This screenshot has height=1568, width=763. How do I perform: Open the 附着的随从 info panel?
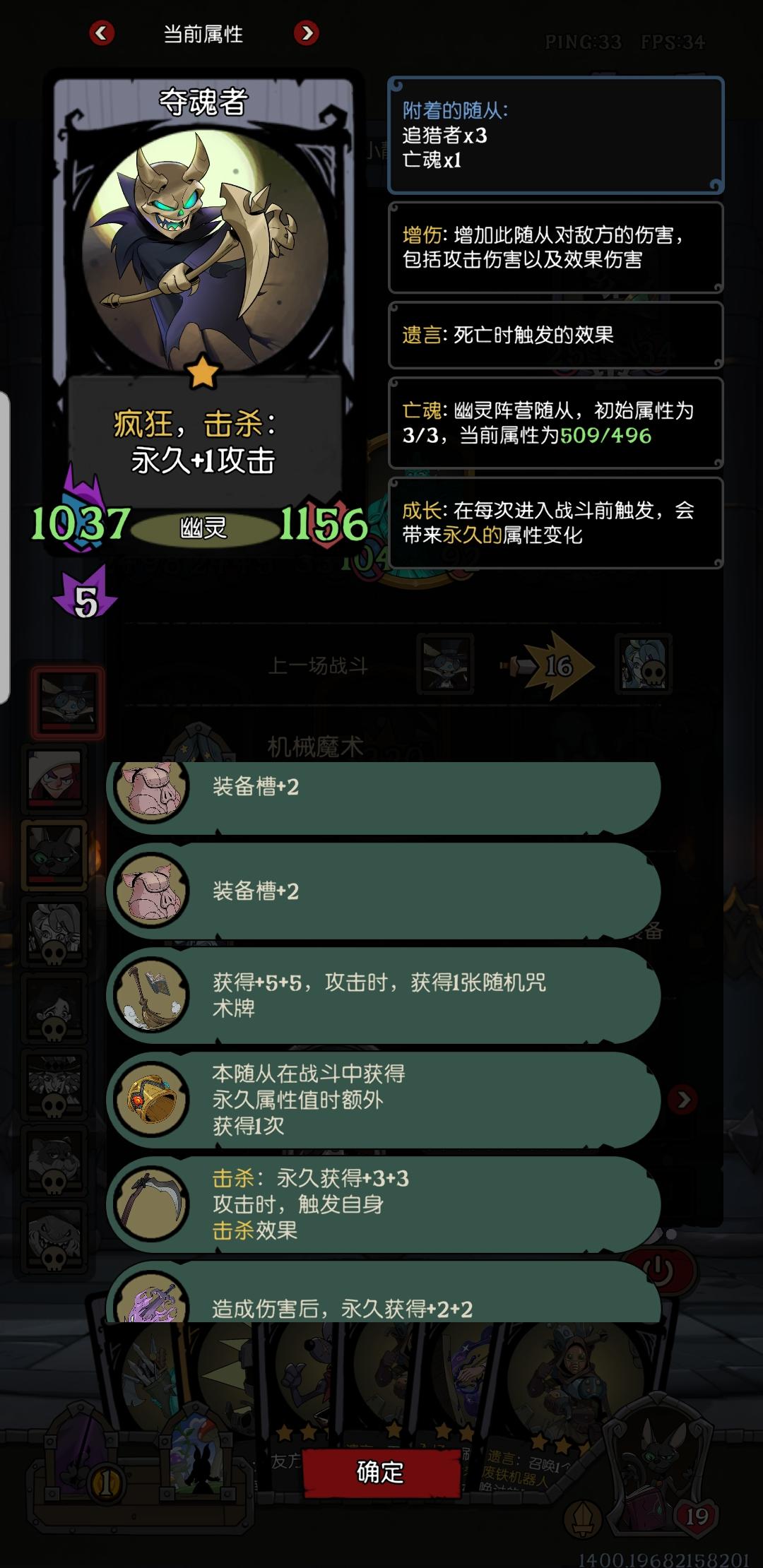pyautogui.click(x=556, y=135)
